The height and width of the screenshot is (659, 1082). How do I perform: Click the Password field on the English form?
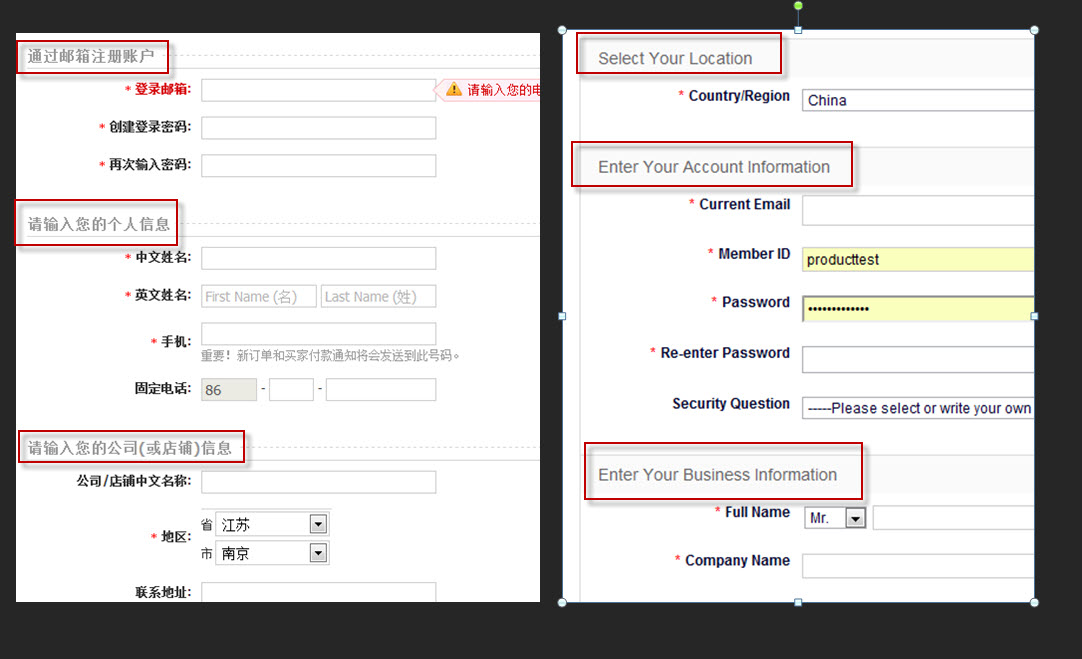(918, 308)
